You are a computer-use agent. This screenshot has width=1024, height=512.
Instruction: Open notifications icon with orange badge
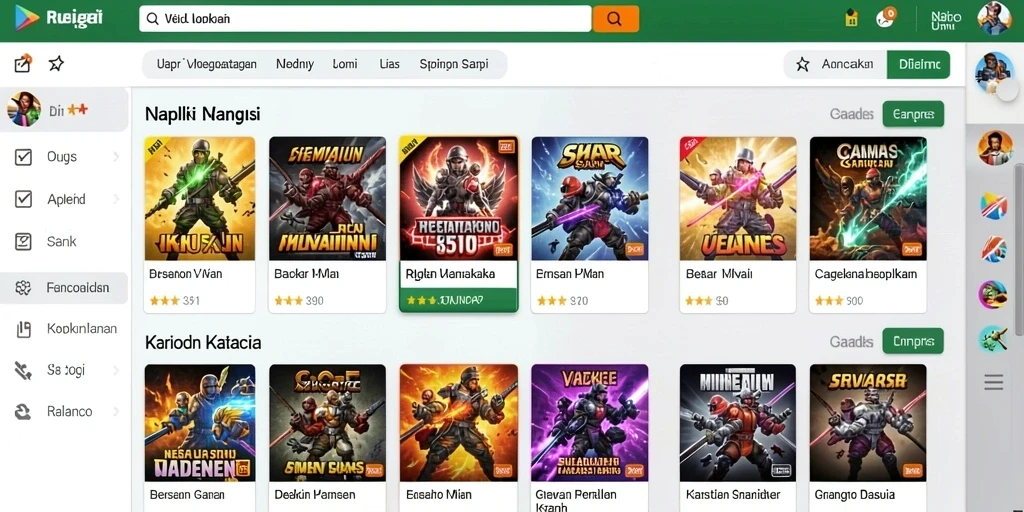pos(886,18)
